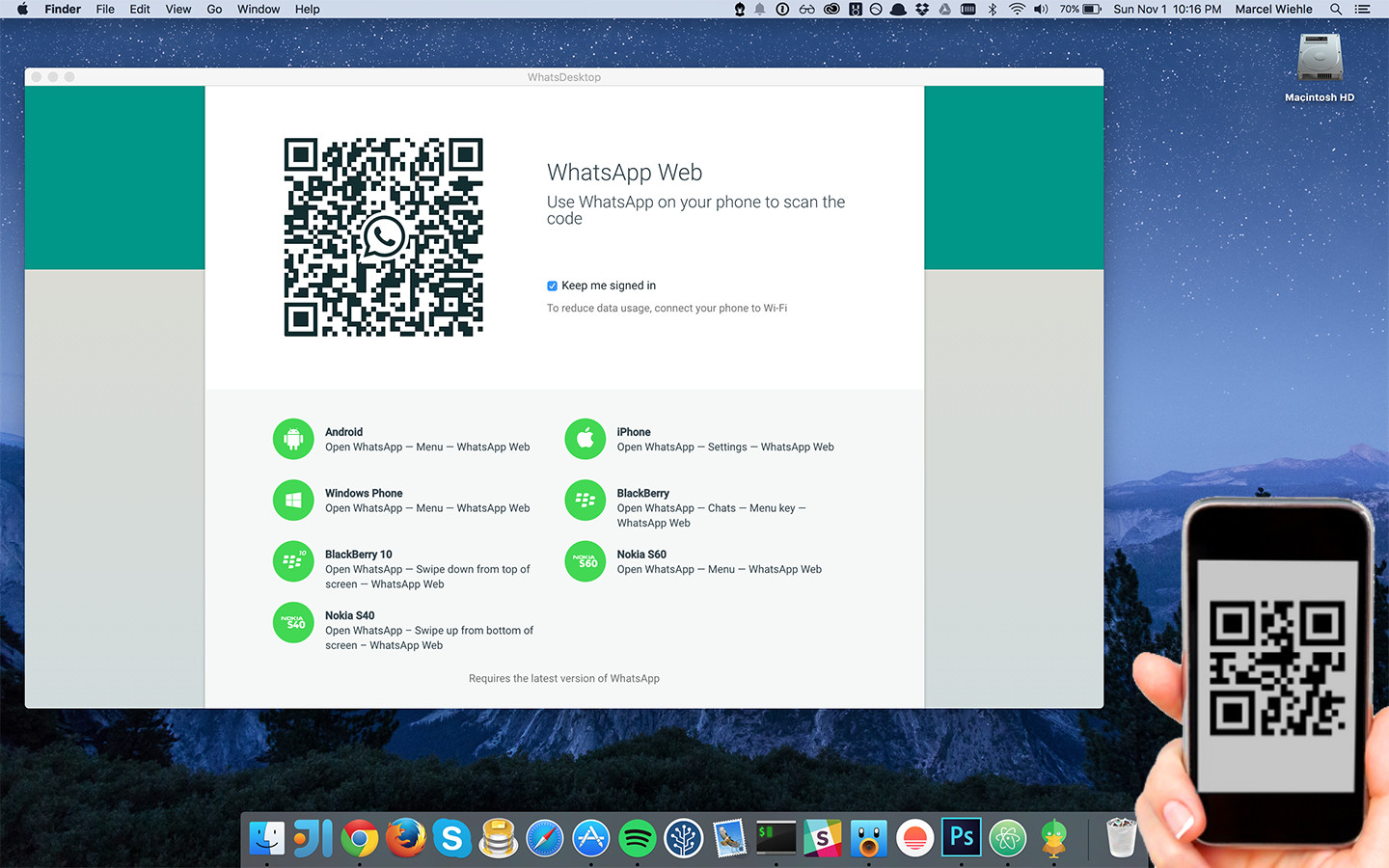Open Mail stamp icon in the Dock
This screenshot has height=868, width=1389.
(x=730, y=838)
